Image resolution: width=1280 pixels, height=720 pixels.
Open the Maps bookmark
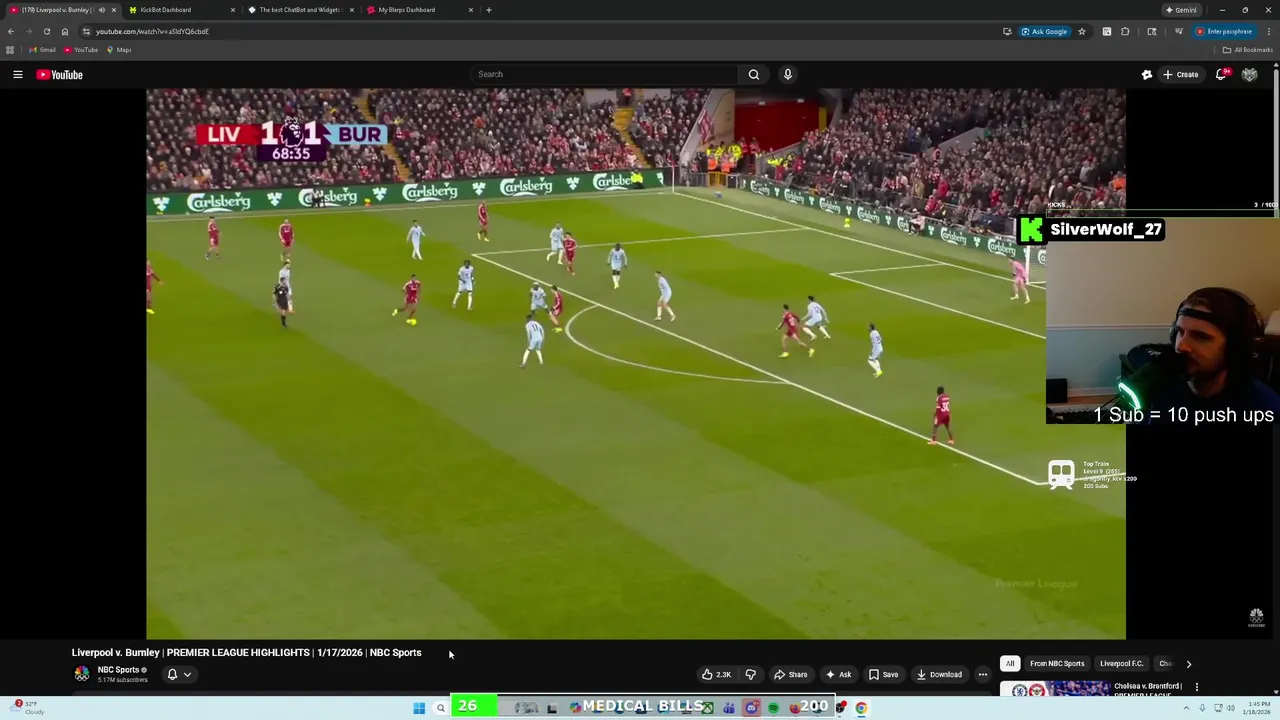click(x=119, y=50)
